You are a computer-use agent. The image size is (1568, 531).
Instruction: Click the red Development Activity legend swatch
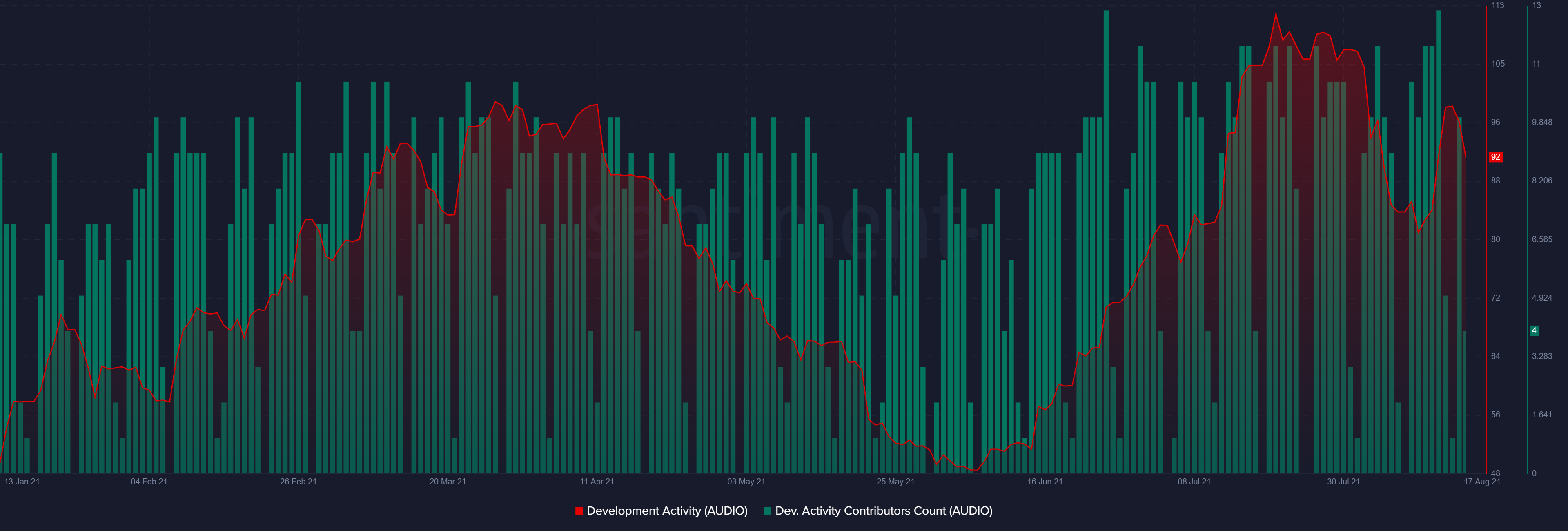[x=579, y=511]
